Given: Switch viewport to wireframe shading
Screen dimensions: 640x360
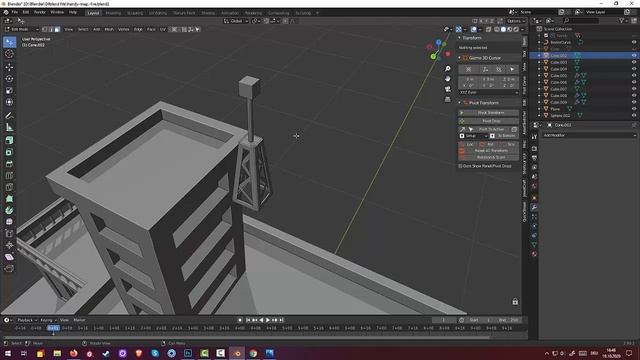Looking at the screenshot, I should click(497, 29).
